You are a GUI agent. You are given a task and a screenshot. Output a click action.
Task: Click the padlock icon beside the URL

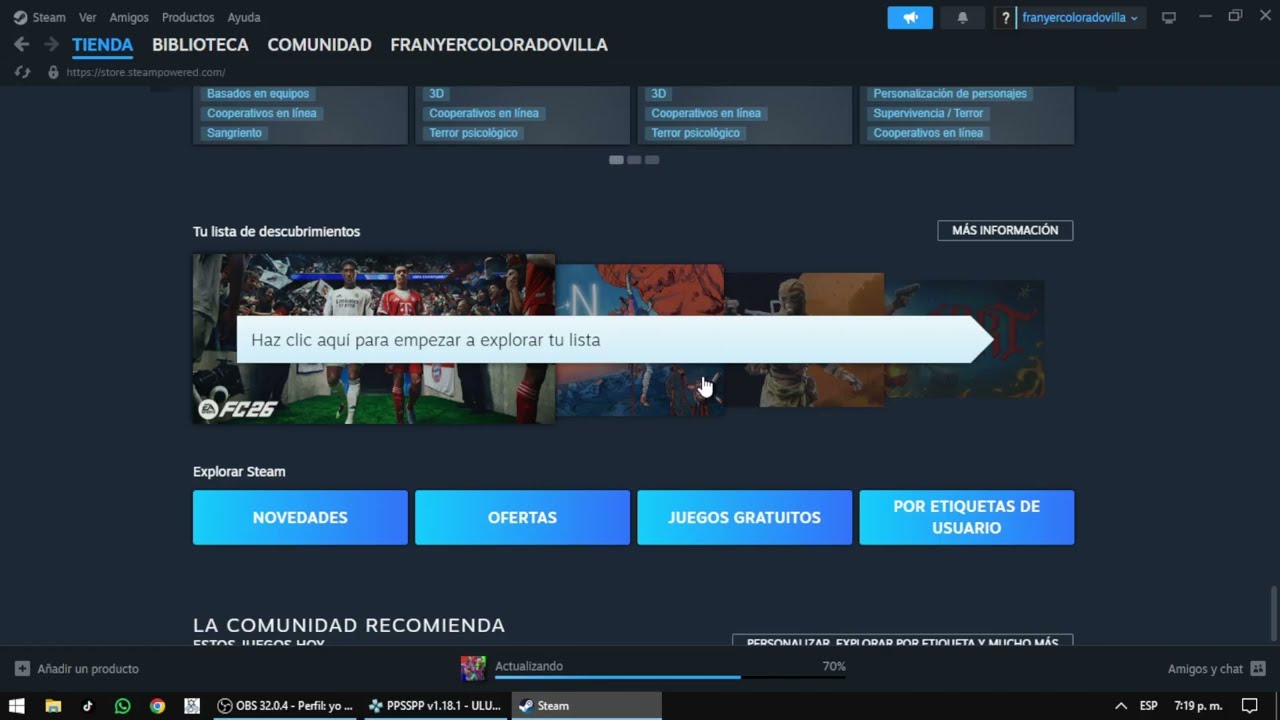(53, 72)
